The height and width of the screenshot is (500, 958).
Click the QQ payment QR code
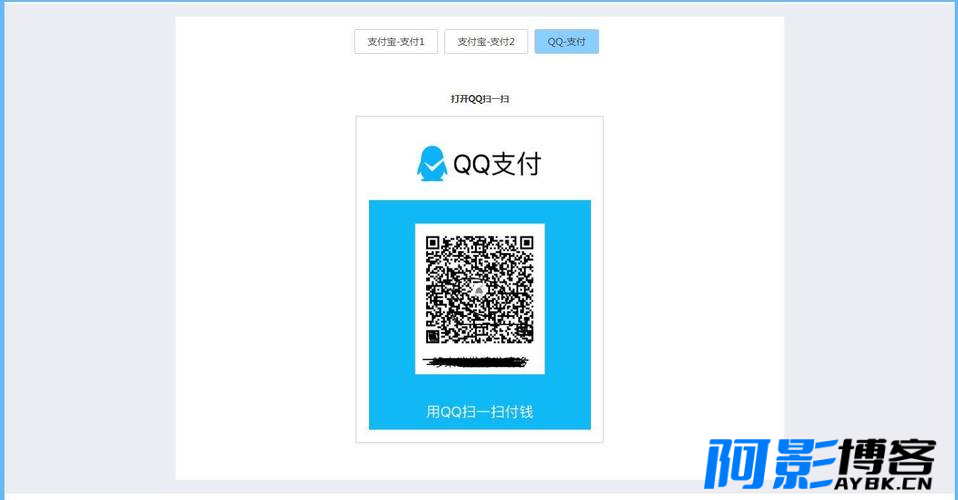tap(480, 289)
